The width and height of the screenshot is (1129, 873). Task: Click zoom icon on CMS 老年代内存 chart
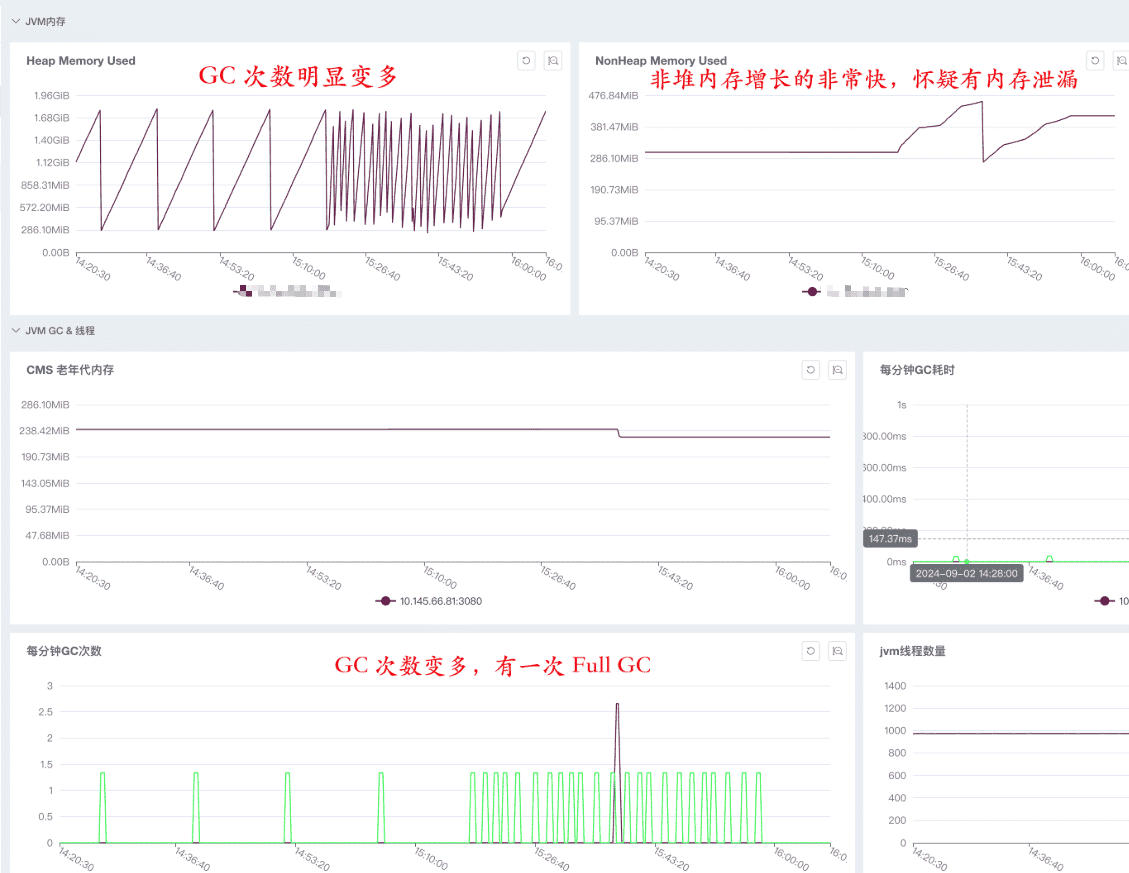[838, 370]
